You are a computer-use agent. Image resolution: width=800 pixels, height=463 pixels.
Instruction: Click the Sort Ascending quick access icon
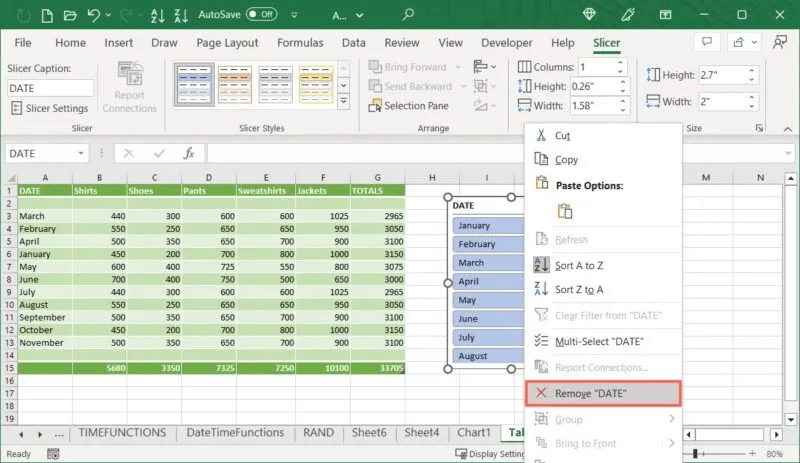coord(155,14)
